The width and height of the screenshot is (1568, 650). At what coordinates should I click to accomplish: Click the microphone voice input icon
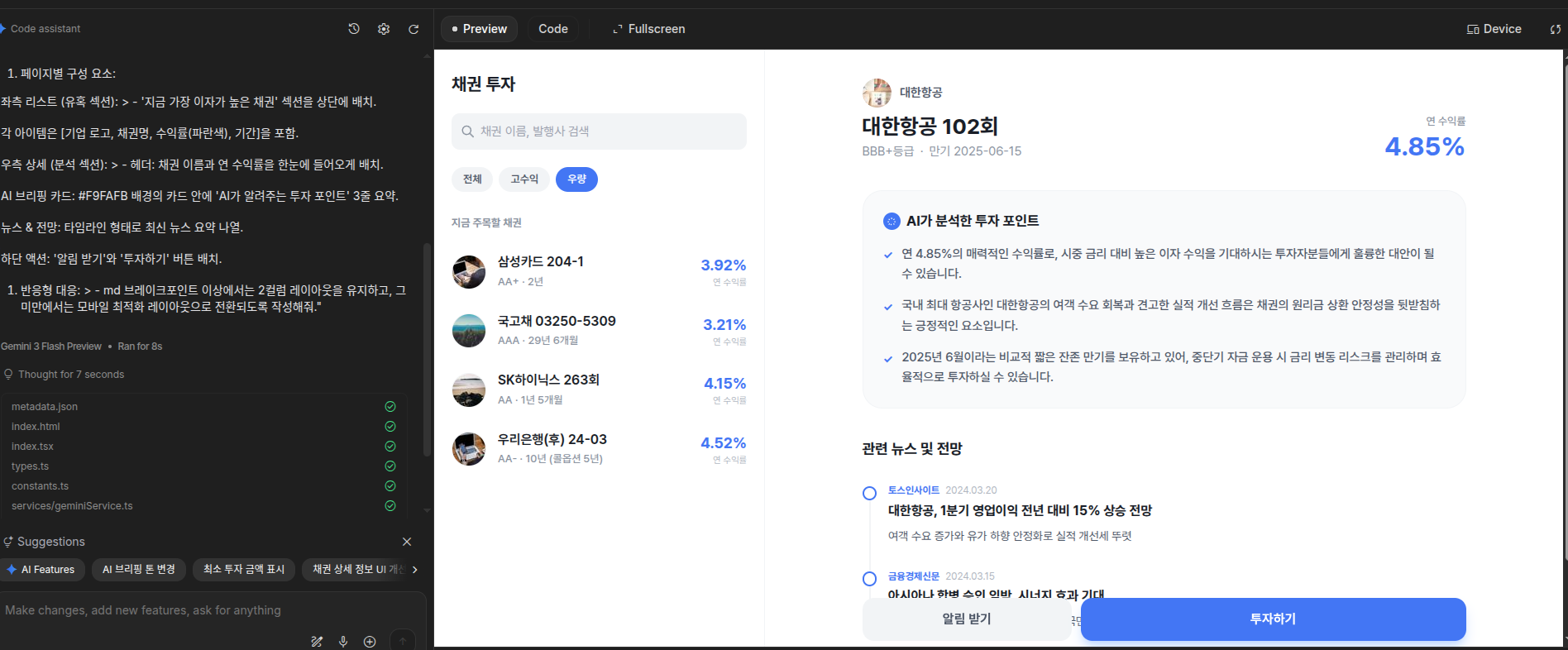[x=343, y=642]
